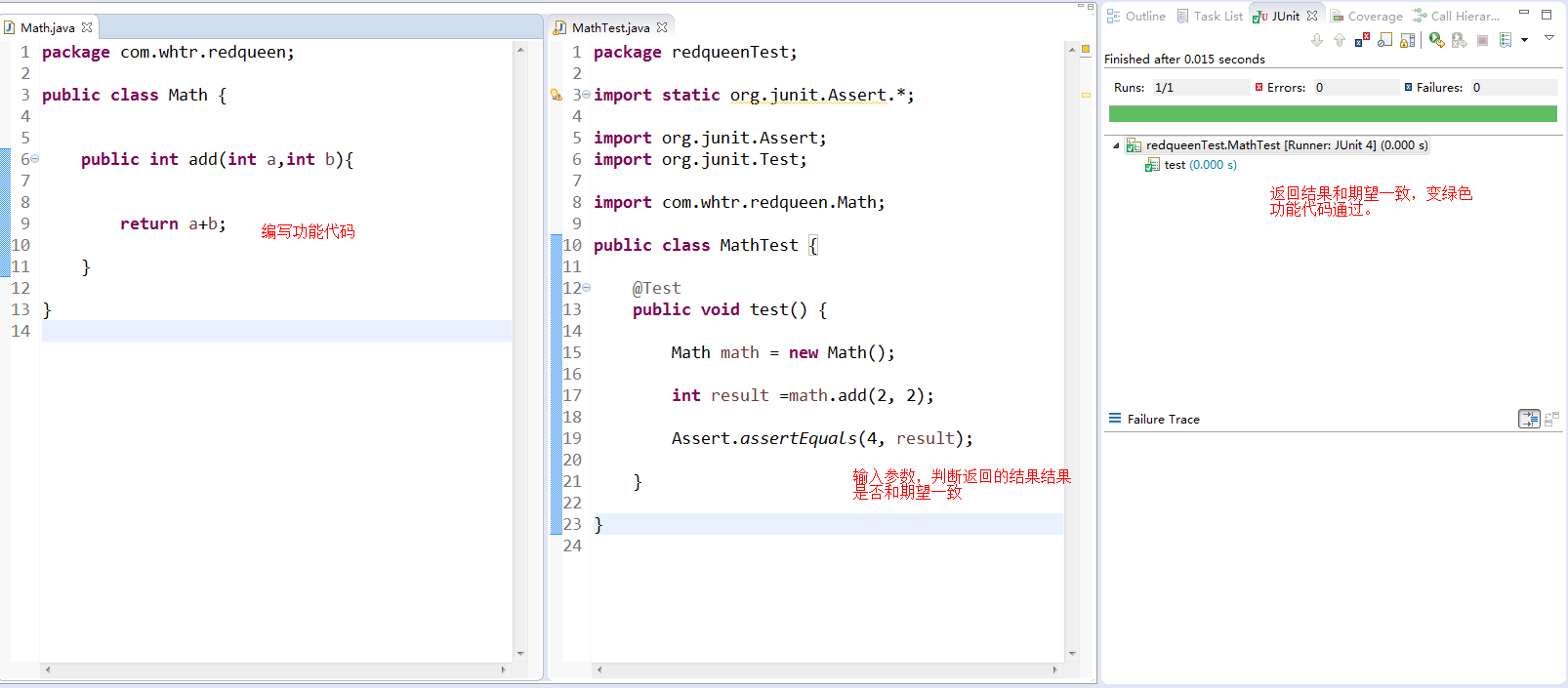Close the MathTest.java editor tab
This screenshot has height=688, width=1568.
coord(662,27)
